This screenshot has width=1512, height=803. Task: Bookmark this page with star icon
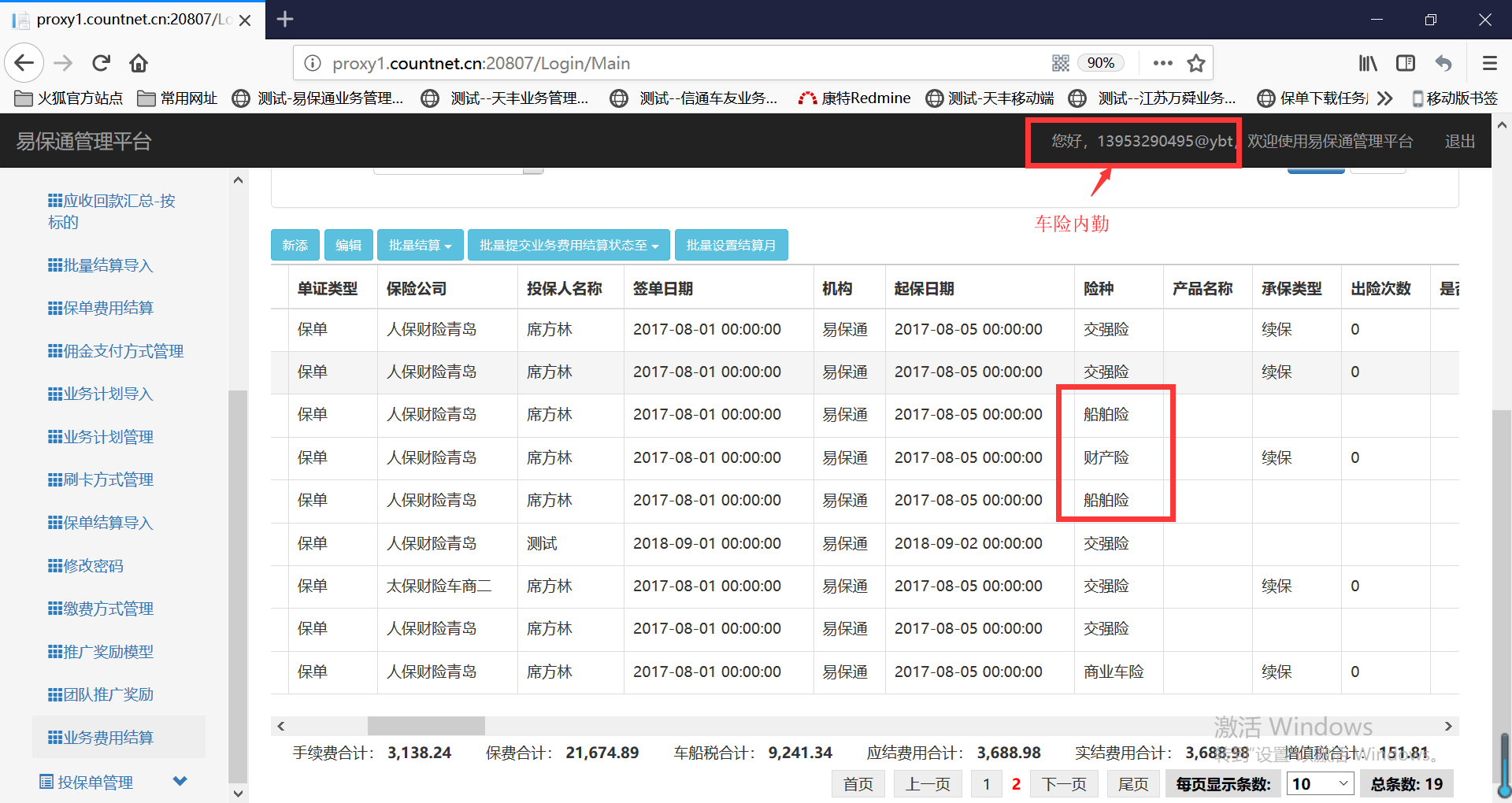(1195, 63)
